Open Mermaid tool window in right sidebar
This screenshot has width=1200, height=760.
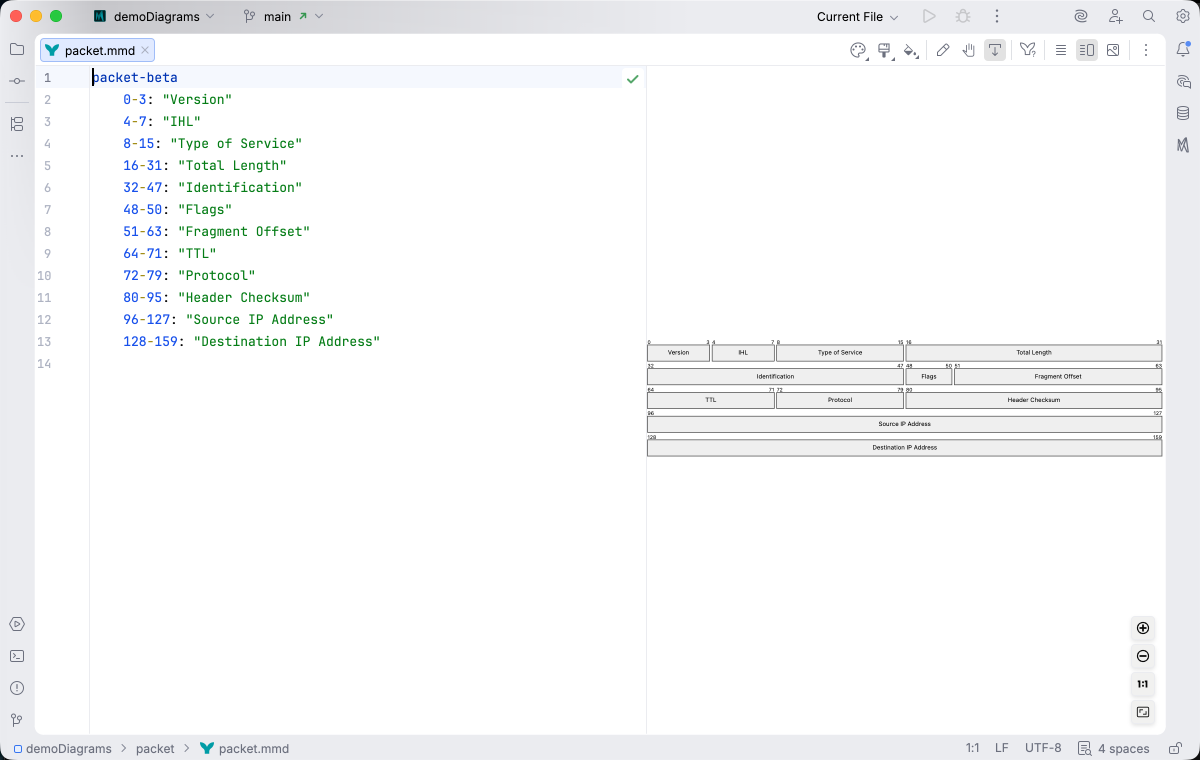[1183, 145]
